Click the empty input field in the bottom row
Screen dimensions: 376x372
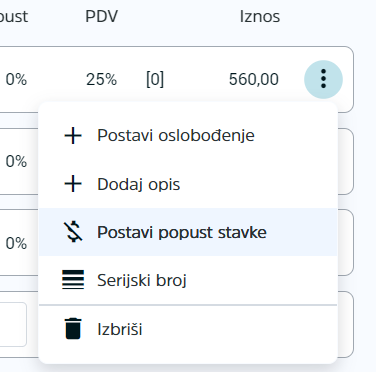pos(13,324)
